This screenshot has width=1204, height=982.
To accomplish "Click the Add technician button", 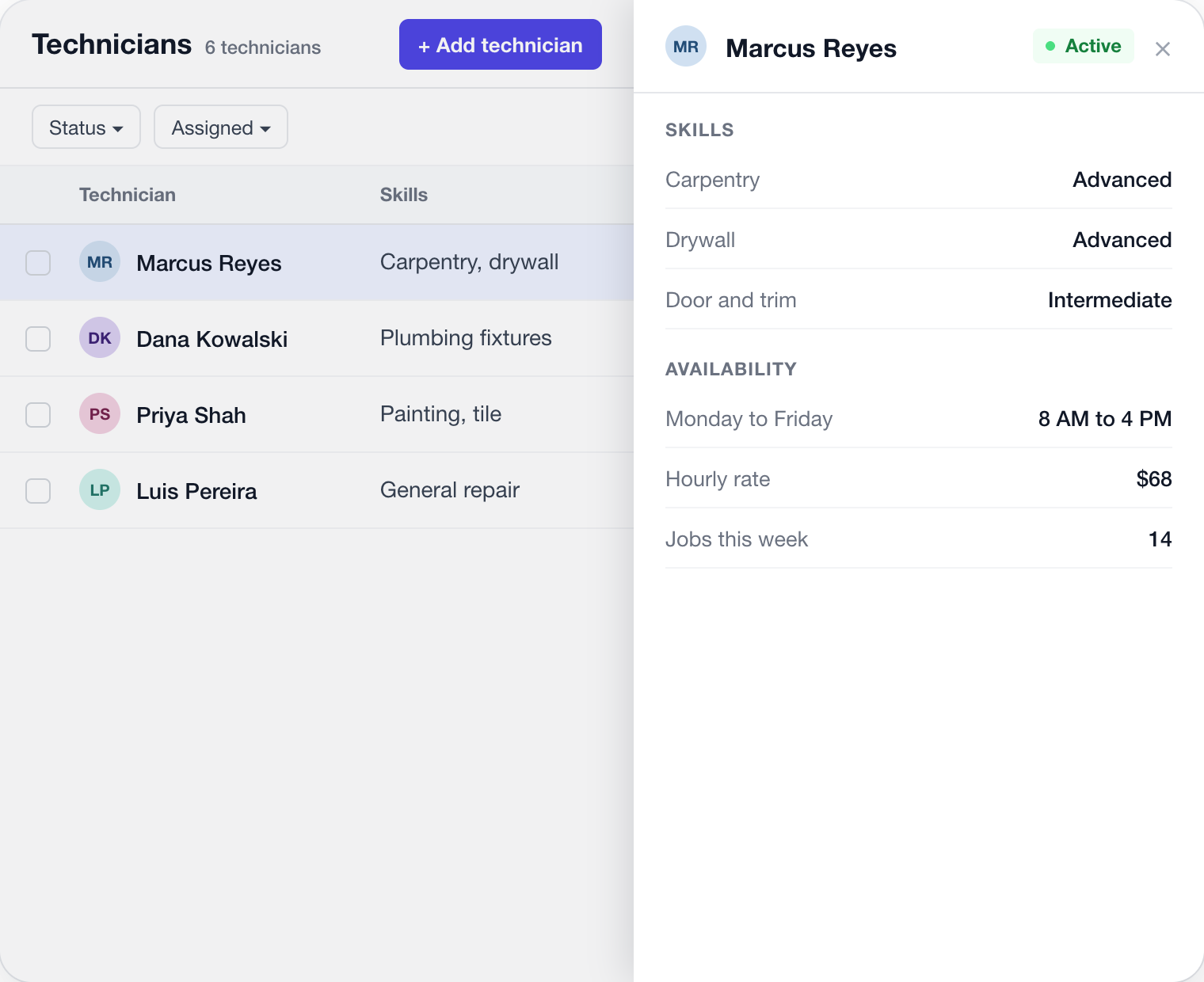I will [501, 44].
